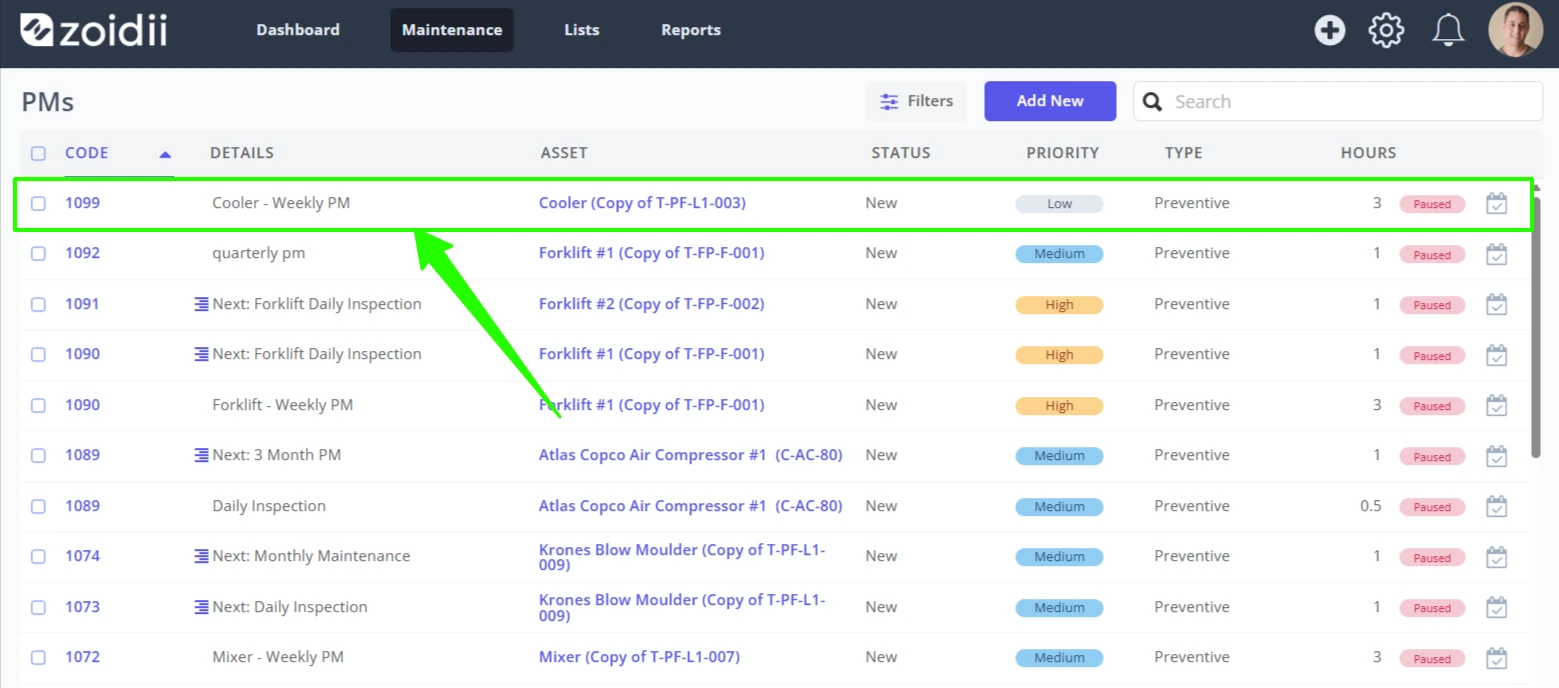Sort by the PRIORITY column header
This screenshot has height=688, width=1559.
[x=1062, y=153]
